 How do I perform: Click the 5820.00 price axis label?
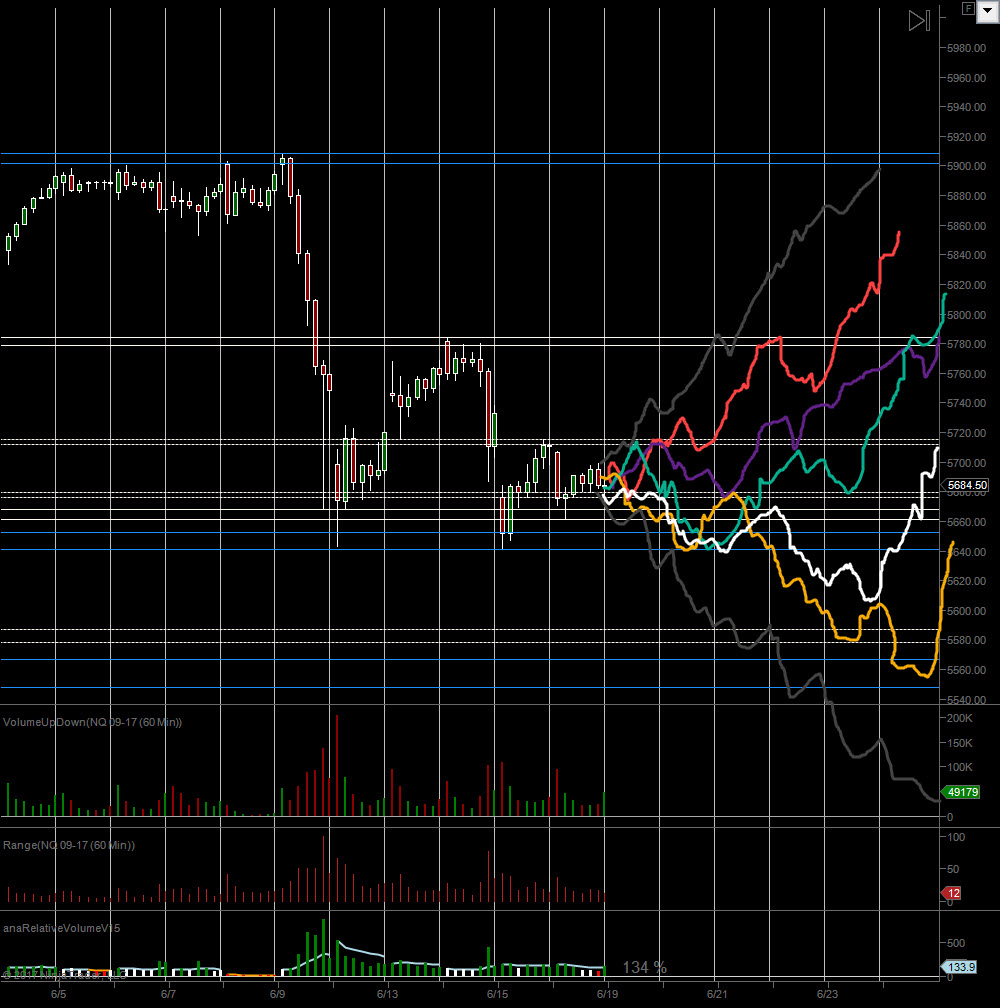[966, 285]
